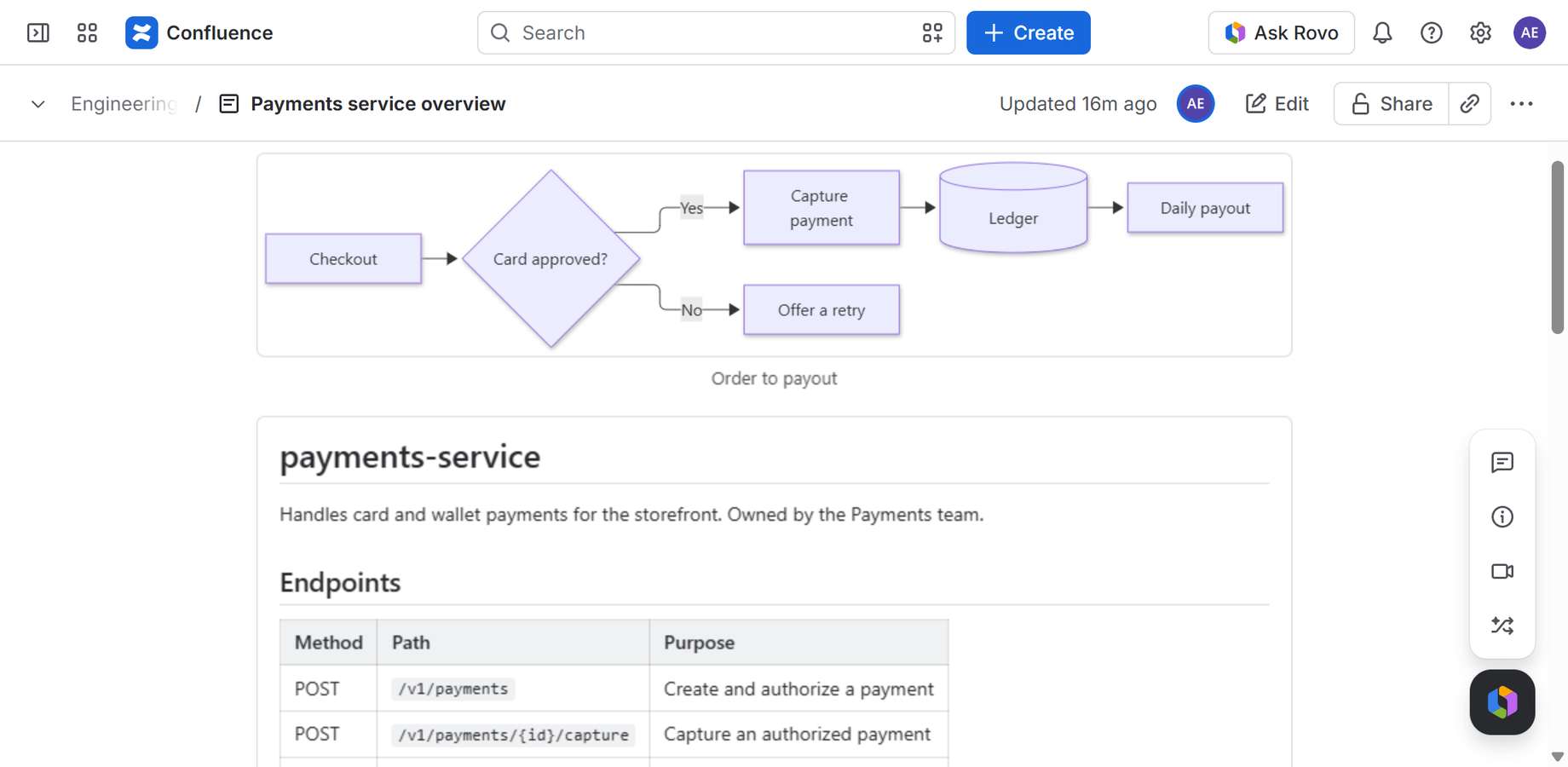Click the Create button

tap(1029, 32)
